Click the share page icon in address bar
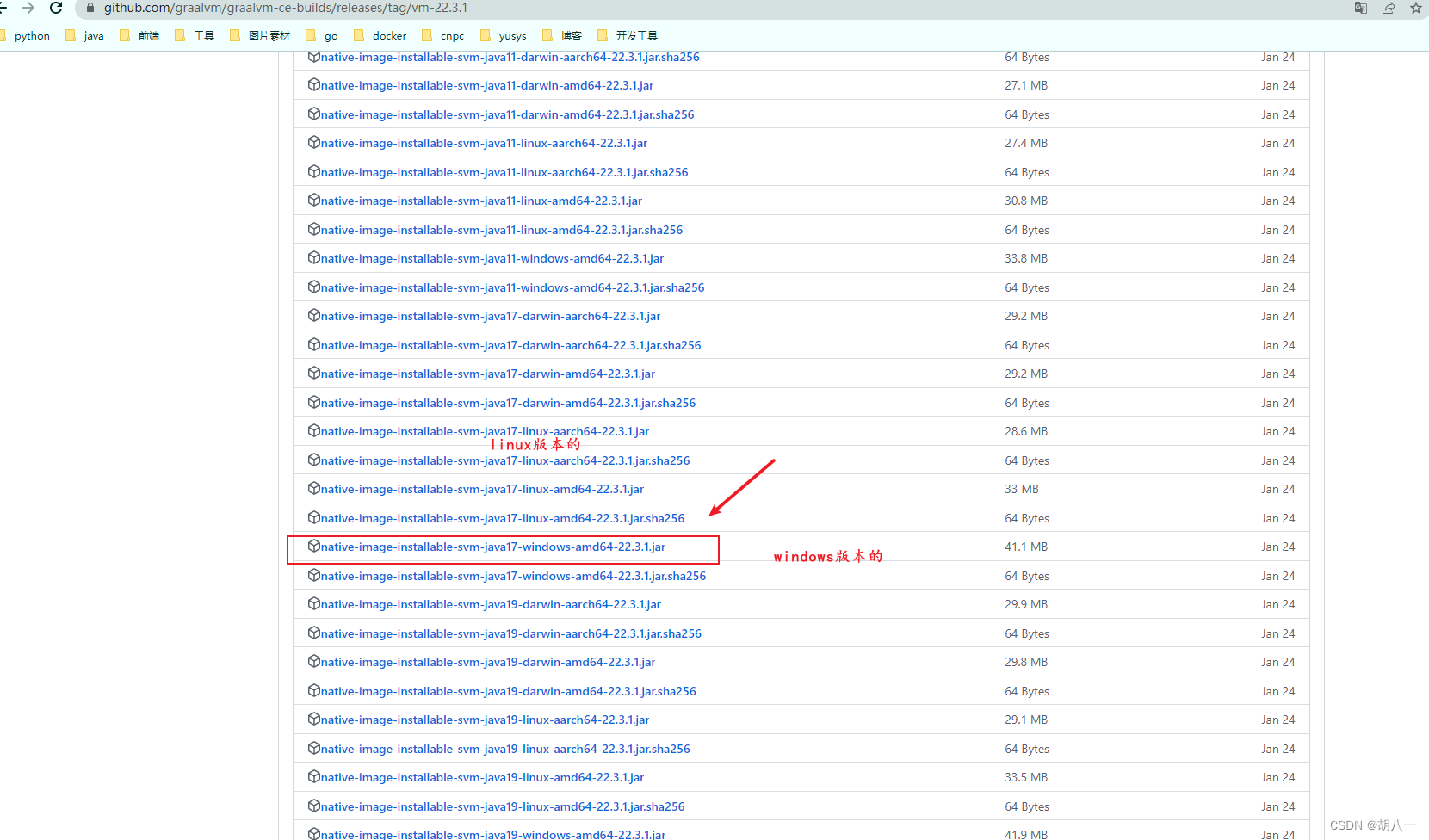1429x840 pixels. click(x=1389, y=8)
